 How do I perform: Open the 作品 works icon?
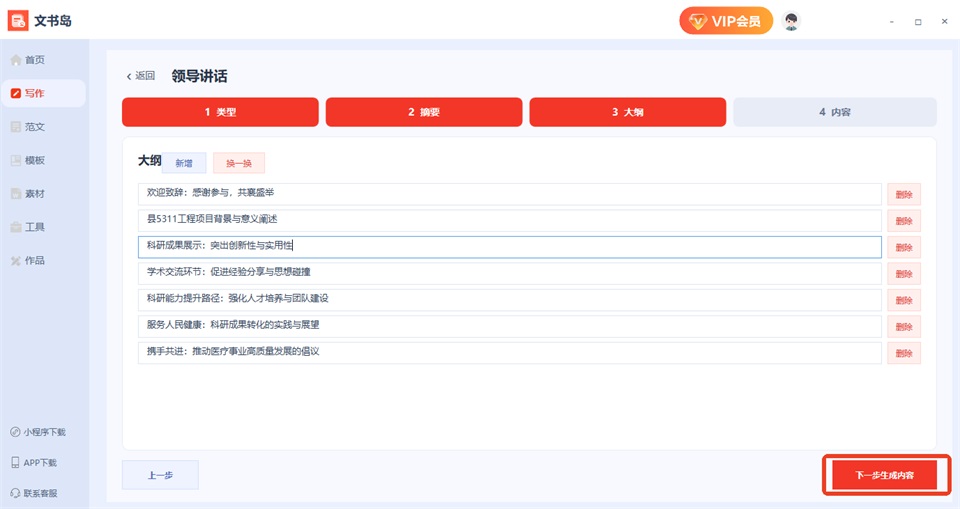click(x=16, y=261)
